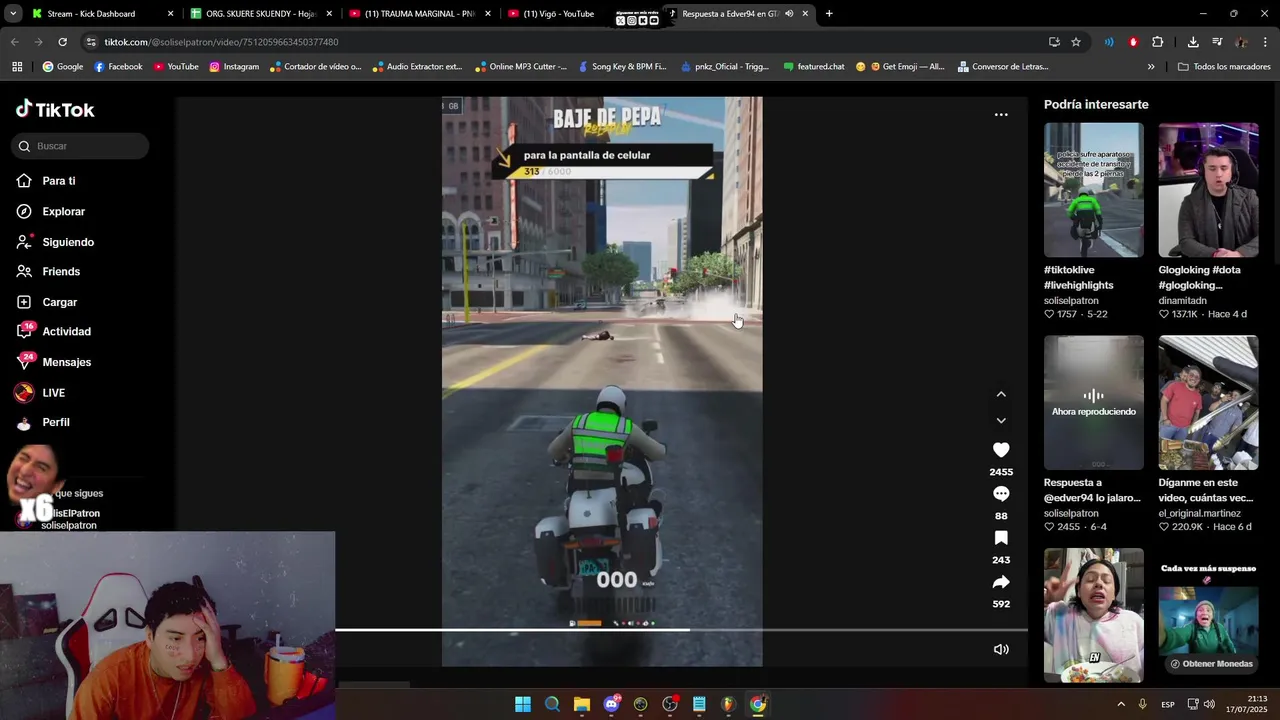Image resolution: width=1280 pixels, height=720 pixels.
Task: Click the address bar URL
Action: point(221,42)
